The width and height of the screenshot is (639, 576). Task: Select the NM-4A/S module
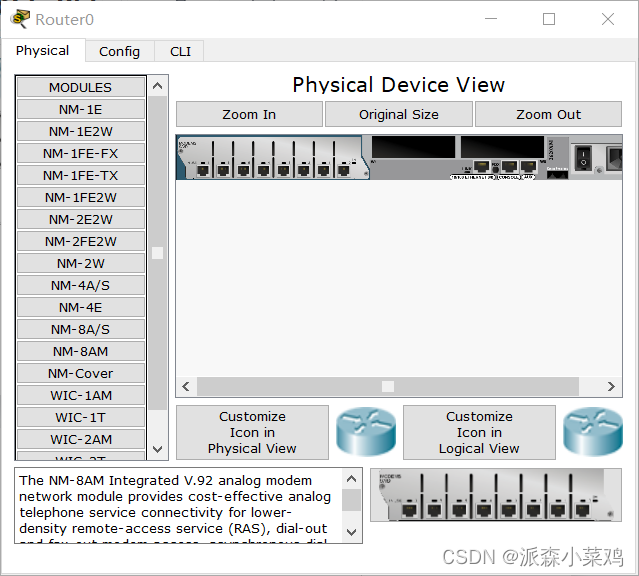81,285
